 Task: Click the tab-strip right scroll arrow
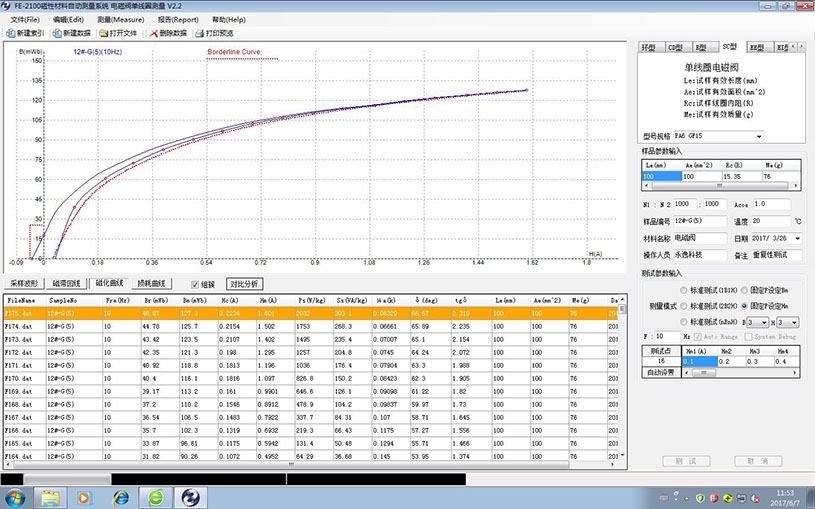tap(799, 47)
